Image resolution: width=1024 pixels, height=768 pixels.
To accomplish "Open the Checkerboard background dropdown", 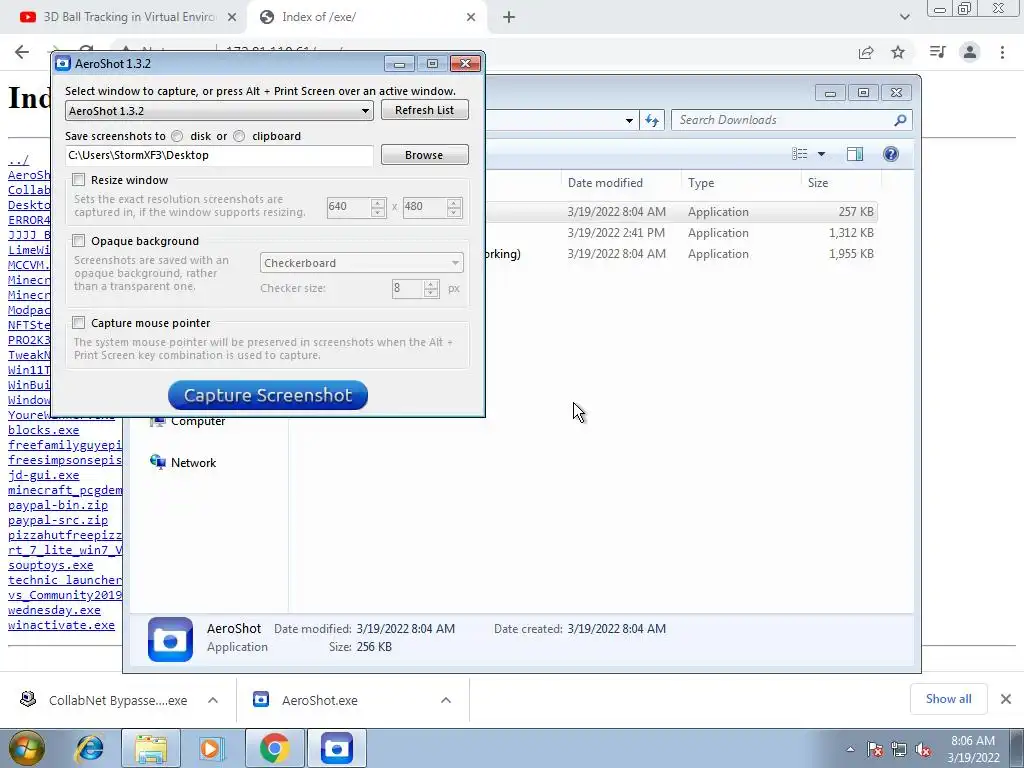I will point(362,263).
